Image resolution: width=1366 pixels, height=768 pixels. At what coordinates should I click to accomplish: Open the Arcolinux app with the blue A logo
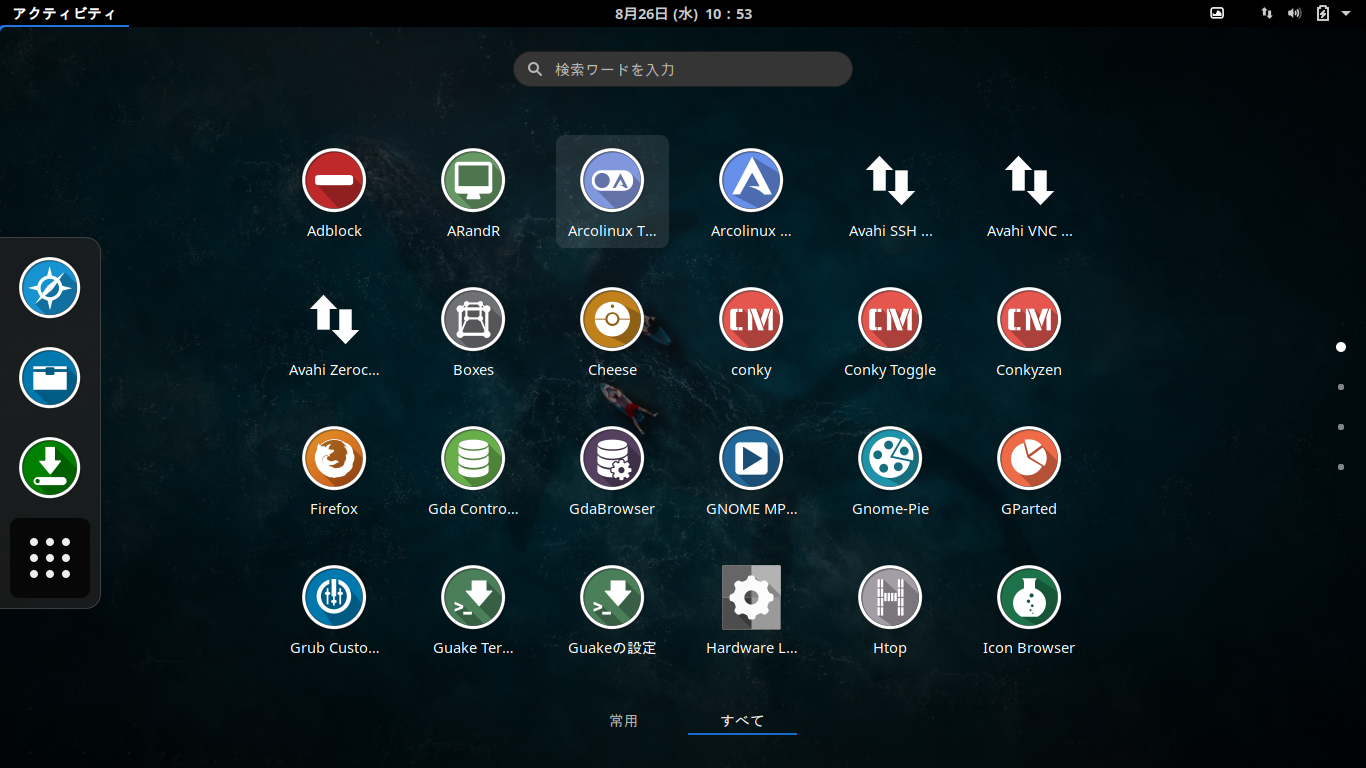[x=751, y=181]
